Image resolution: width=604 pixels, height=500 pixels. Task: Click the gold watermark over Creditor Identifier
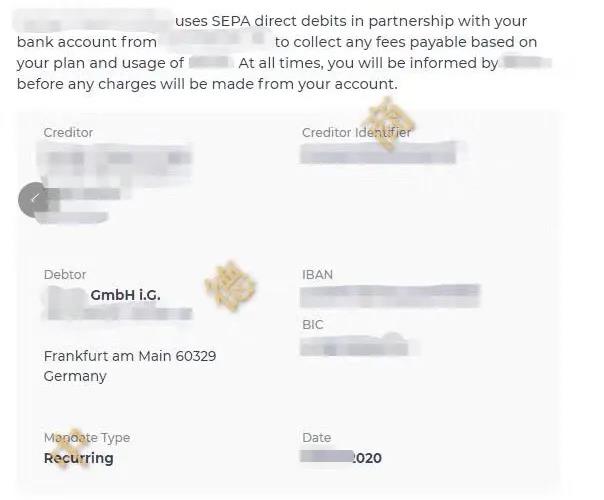click(389, 123)
